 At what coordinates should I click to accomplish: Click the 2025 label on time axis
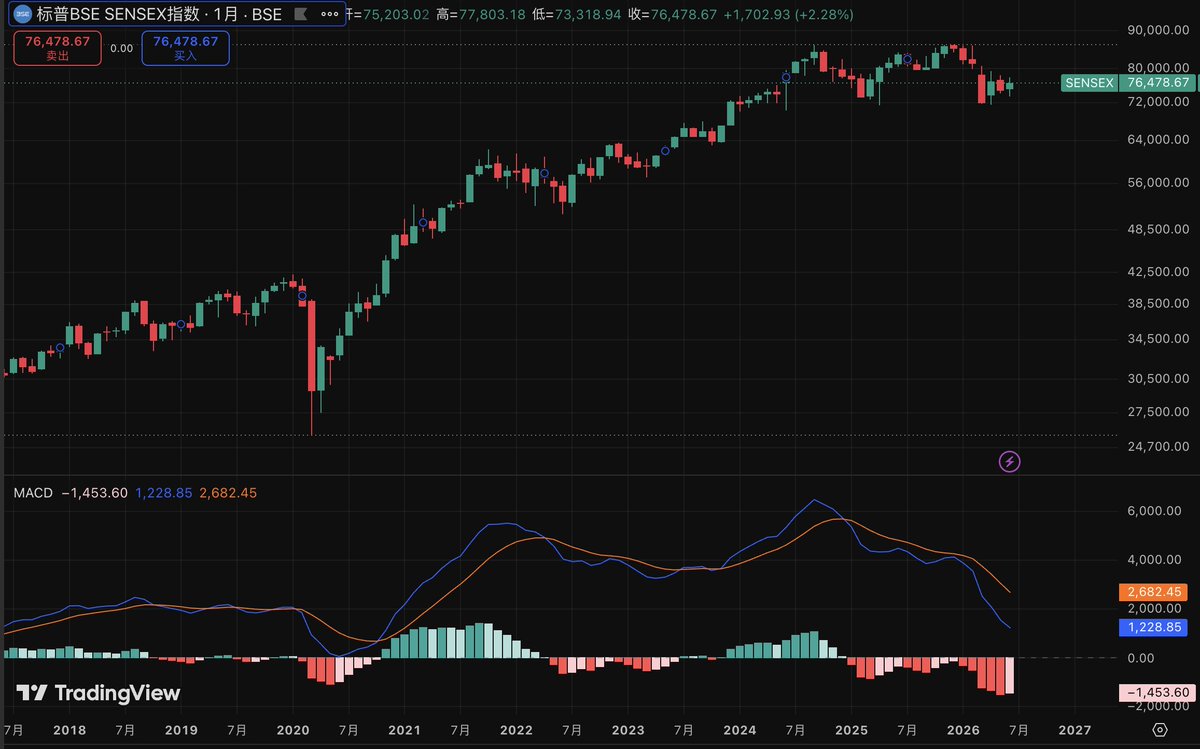[851, 730]
